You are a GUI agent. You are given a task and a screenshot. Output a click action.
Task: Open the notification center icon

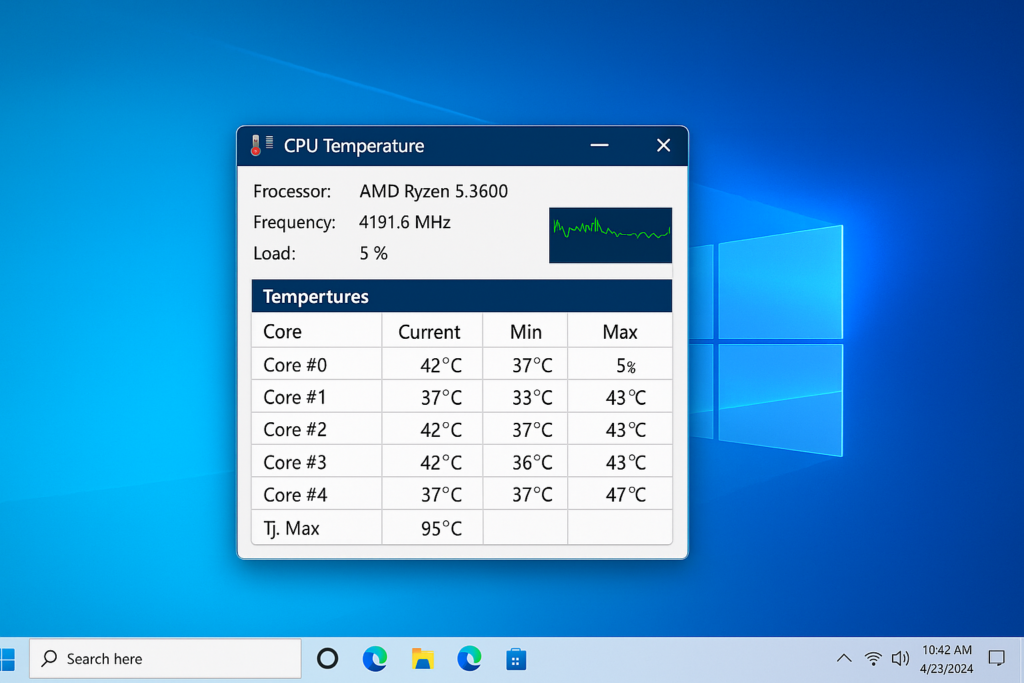[x=997, y=658]
